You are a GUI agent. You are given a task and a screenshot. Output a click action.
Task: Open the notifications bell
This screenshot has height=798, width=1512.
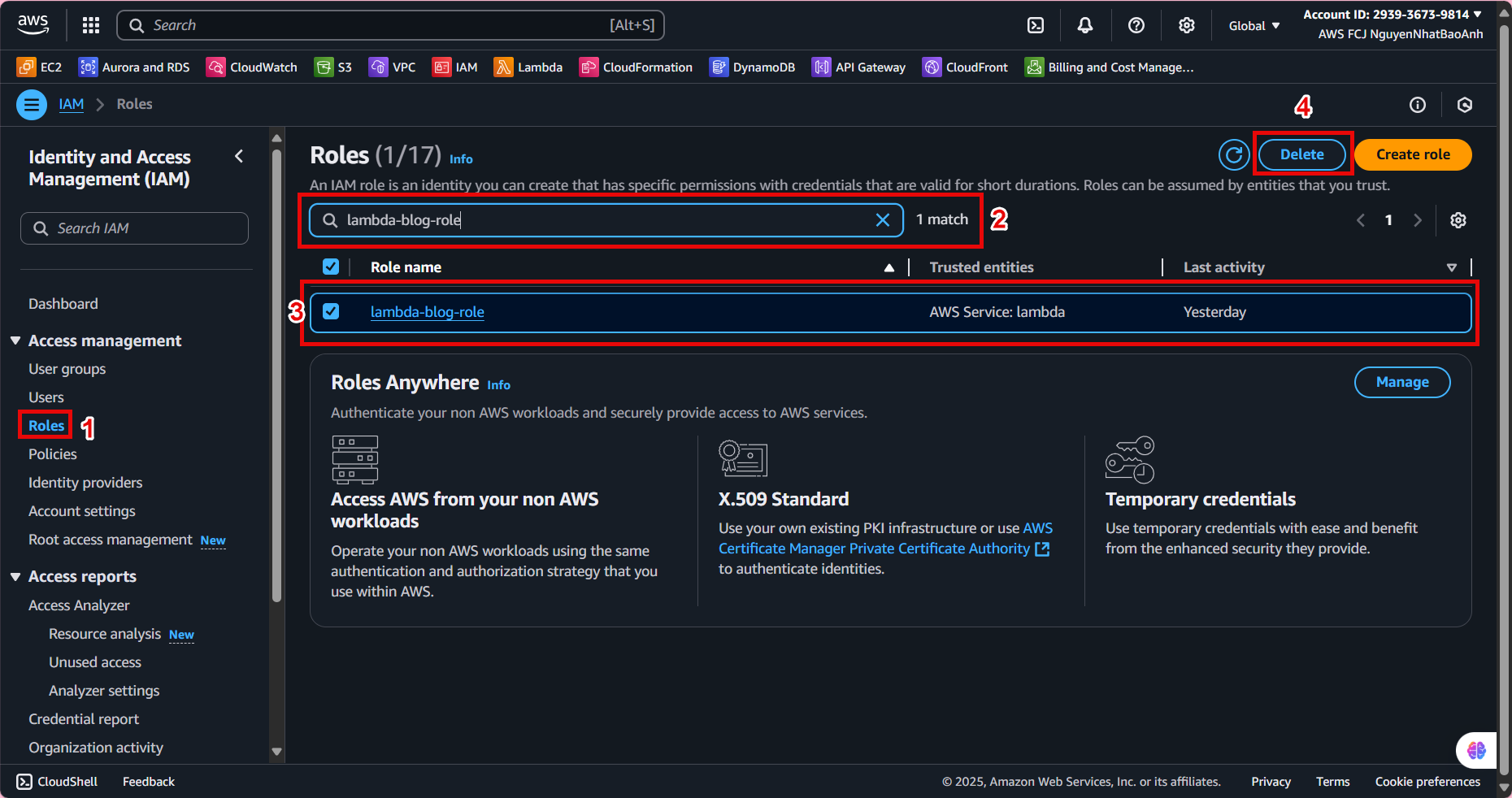pos(1085,25)
